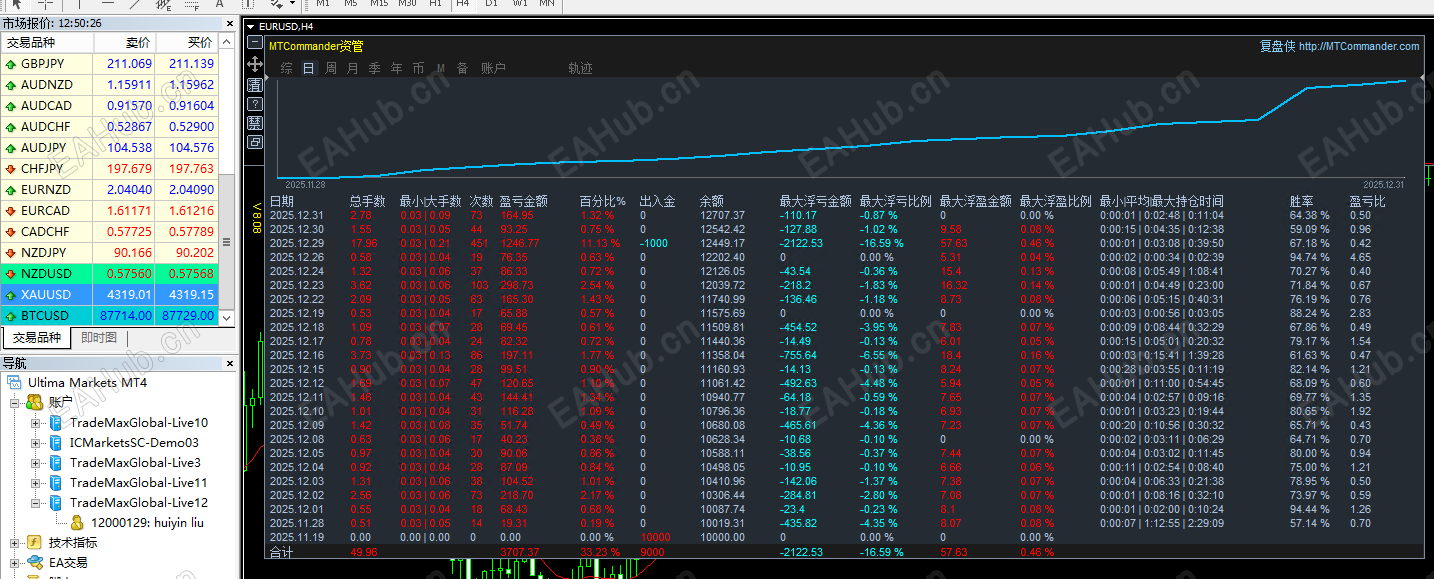Click the 卖价 bid column header
Screen dimensions: 1434x579
[x=125, y=43]
